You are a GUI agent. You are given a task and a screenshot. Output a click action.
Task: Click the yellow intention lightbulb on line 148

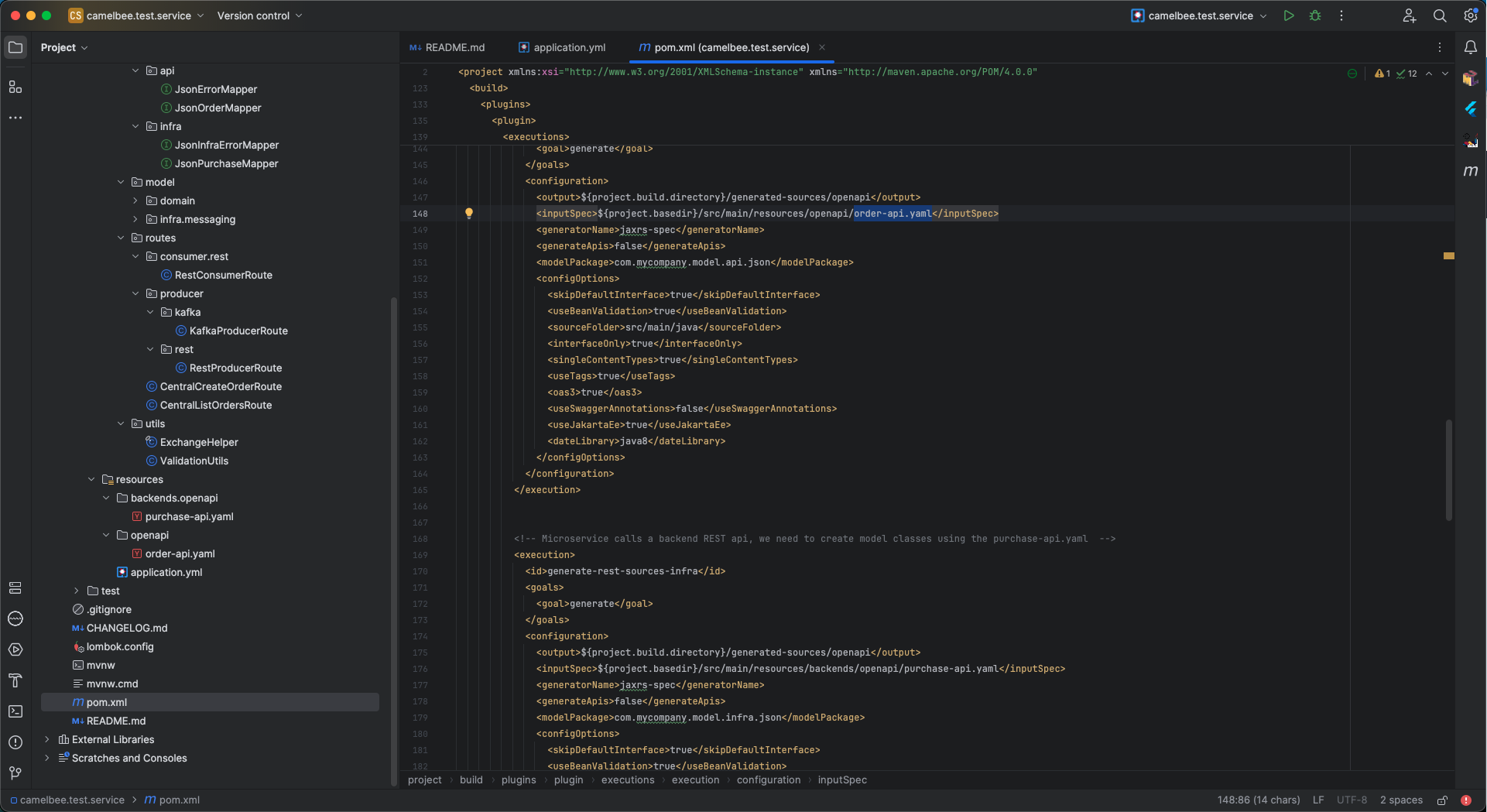[468, 213]
